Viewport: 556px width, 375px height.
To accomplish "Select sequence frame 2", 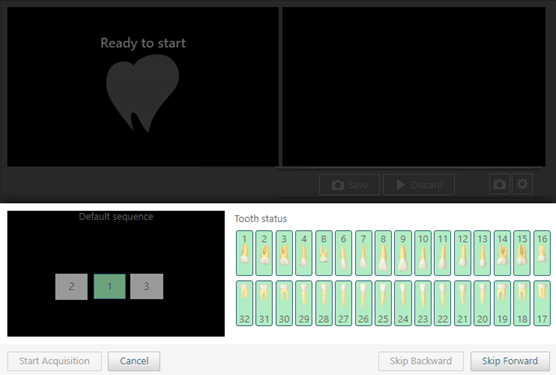I will coord(71,286).
